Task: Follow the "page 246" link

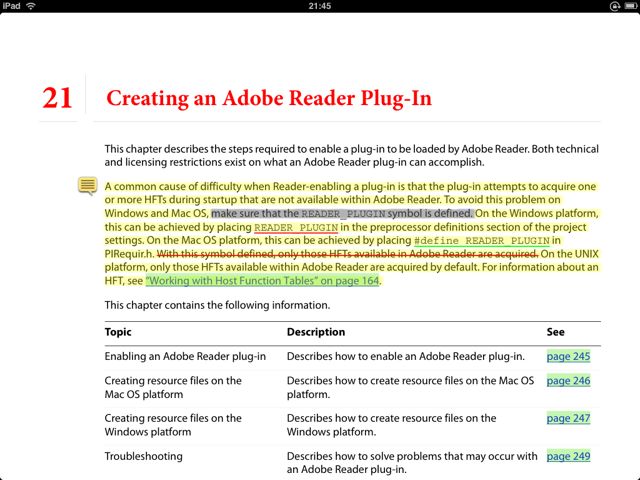Action: click(568, 381)
